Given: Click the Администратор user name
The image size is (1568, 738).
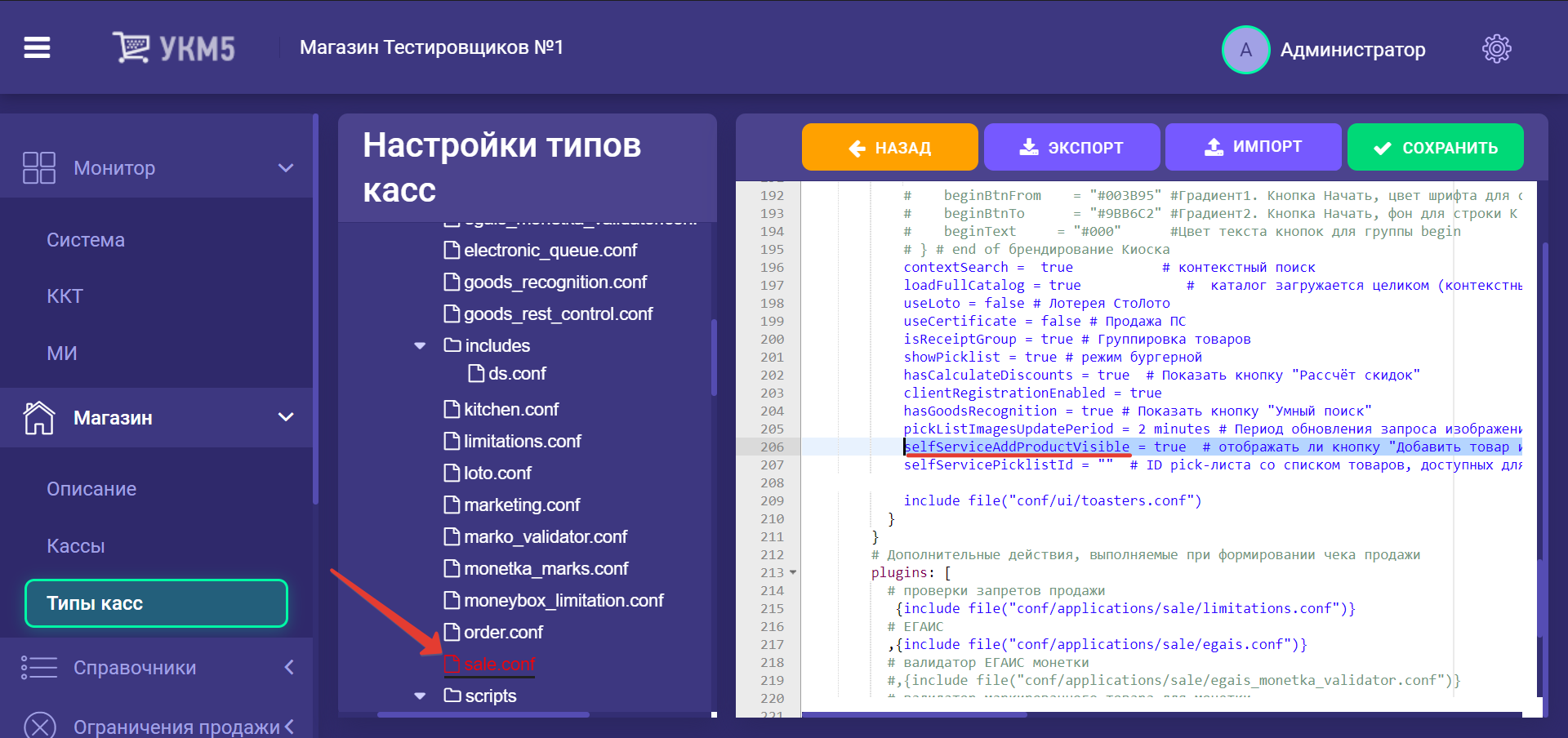Looking at the screenshot, I should pyautogui.click(x=1352, y=50).
